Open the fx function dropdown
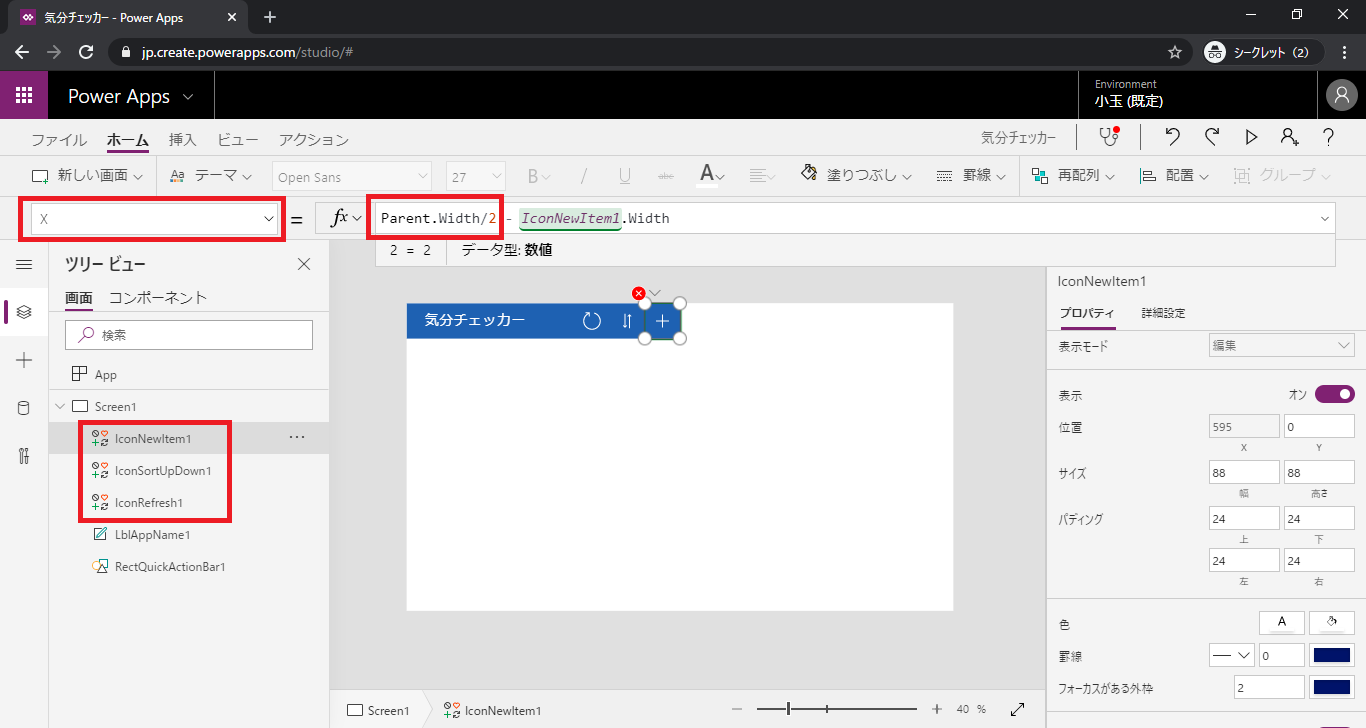1366x728 pixels. point(346,218)
